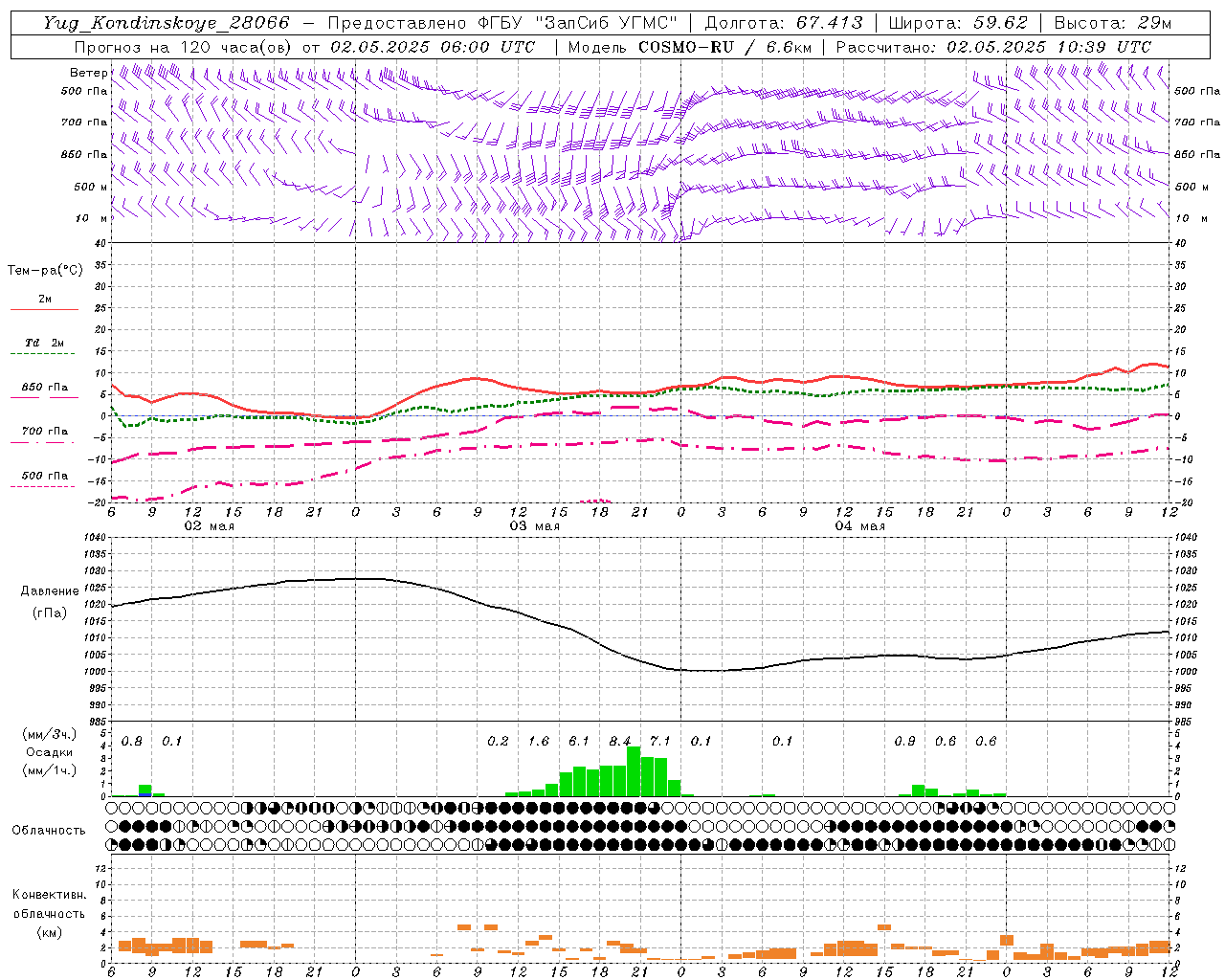Click the 6.1 precipitation total value
This screenshot has height=980, width=1225.
click(x=579, y=742)
